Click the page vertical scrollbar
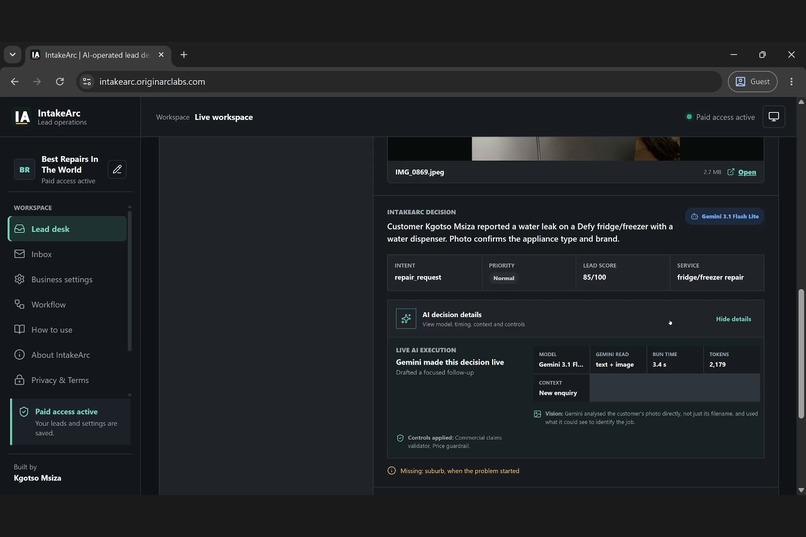Viewport: 806px width, 537px height. [x=800, y=354]
